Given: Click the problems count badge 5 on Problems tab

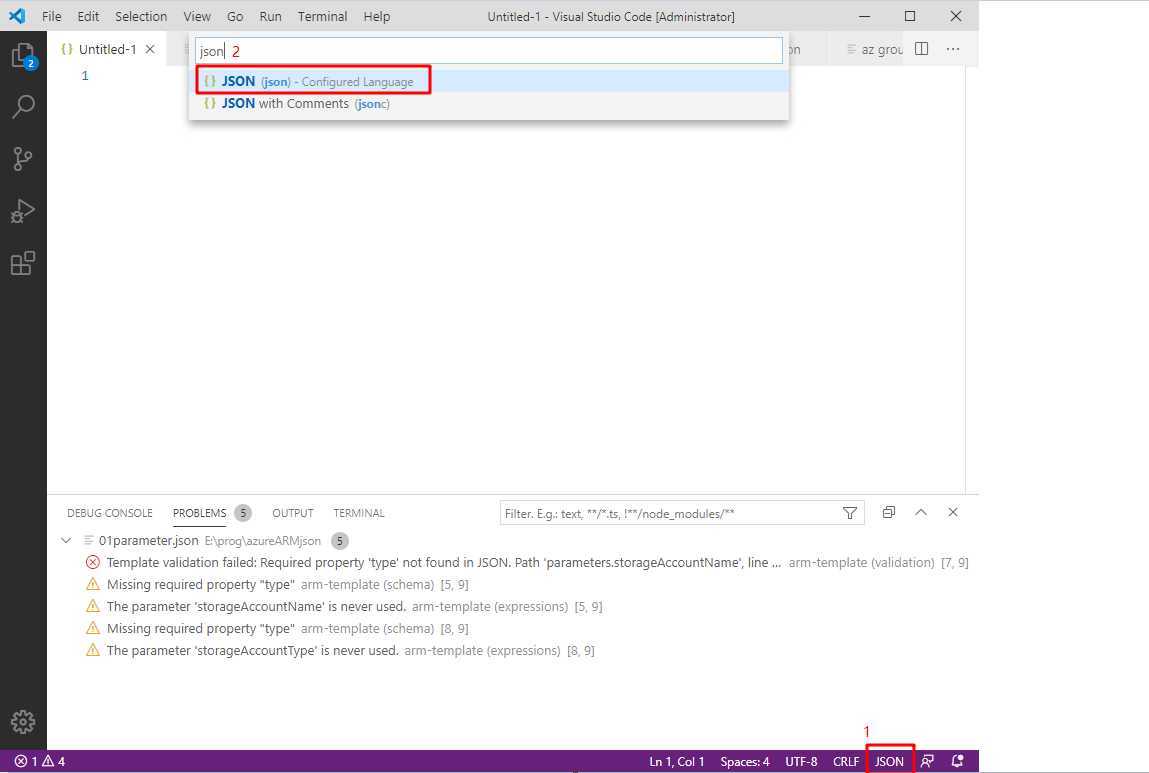Looking at the screenshot, I should click(x=243, y=513).
